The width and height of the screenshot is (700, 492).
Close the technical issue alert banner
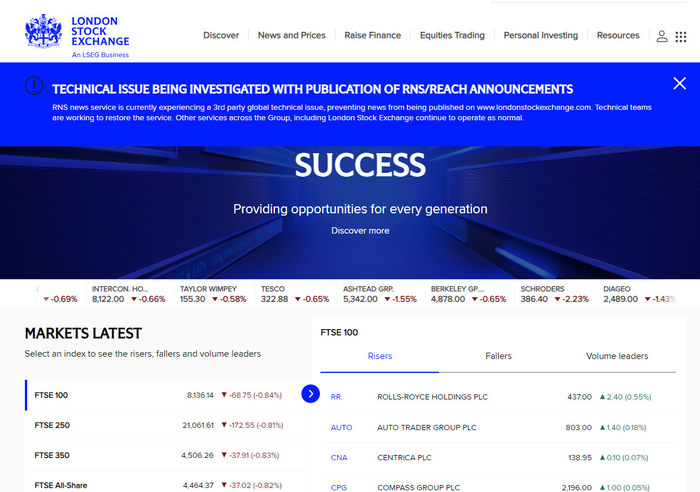(x=679, y=83)
